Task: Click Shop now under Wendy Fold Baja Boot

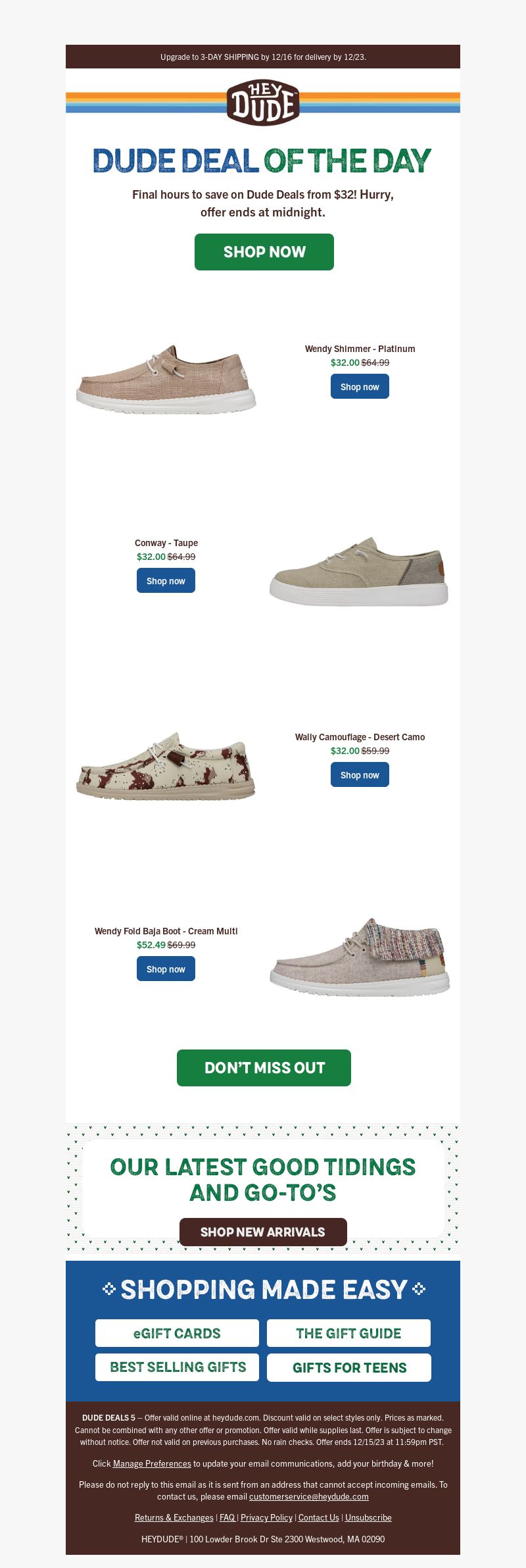Action: [x=166, y=969]
